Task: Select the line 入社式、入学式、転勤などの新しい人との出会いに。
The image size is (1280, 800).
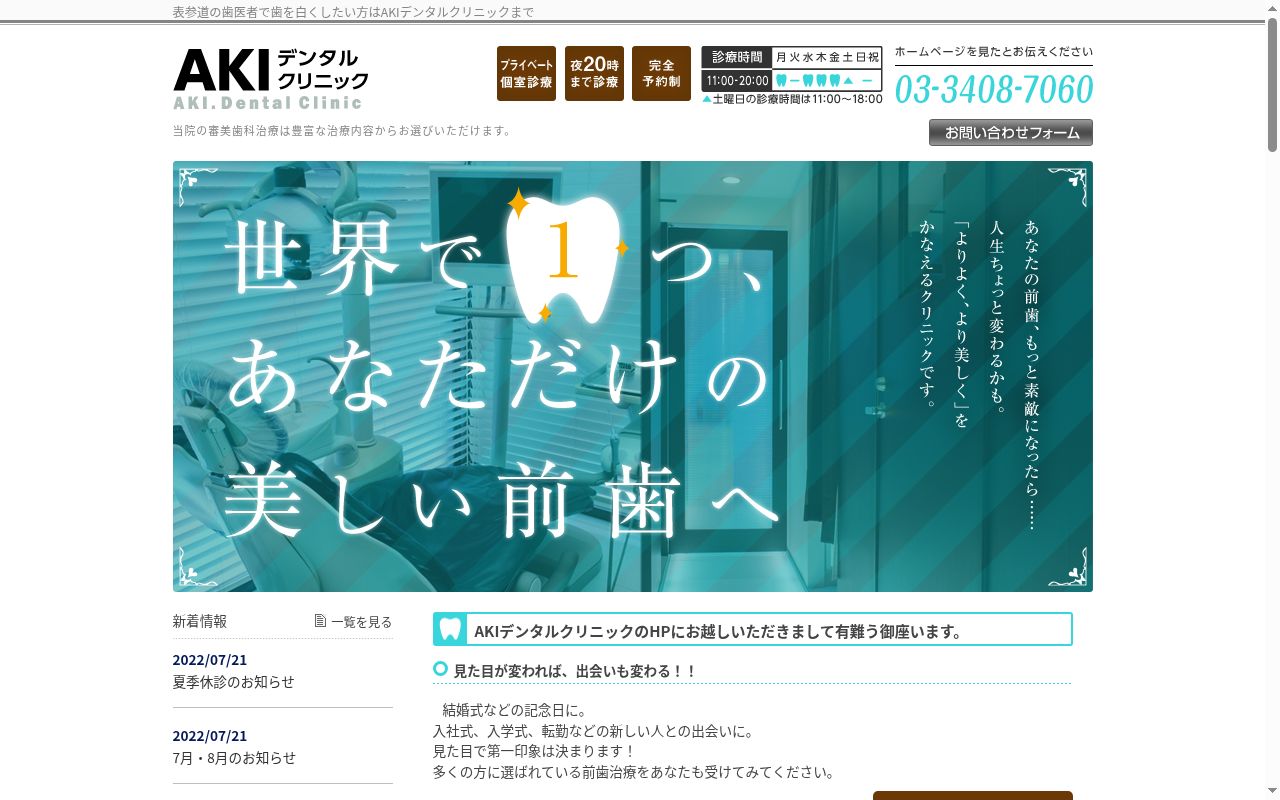Action: (594, 731)
